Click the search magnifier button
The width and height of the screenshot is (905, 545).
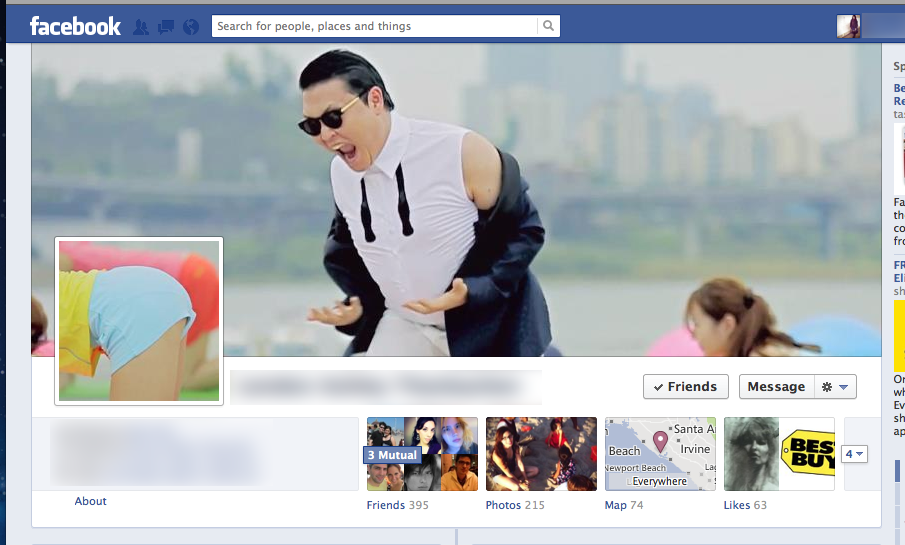tap(548, 26)
